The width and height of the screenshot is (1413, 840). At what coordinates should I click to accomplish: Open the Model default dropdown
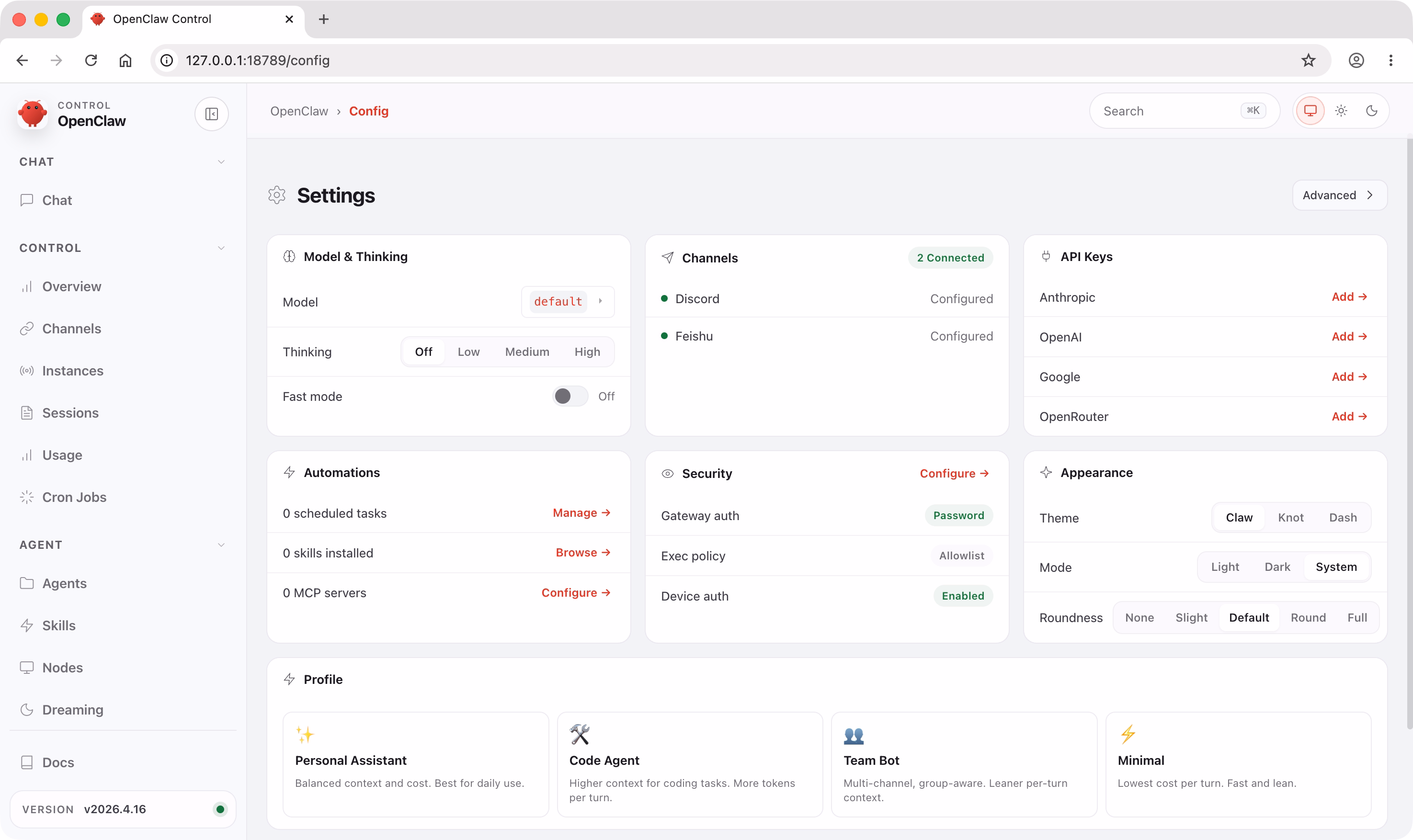click(x=567, y=302)
